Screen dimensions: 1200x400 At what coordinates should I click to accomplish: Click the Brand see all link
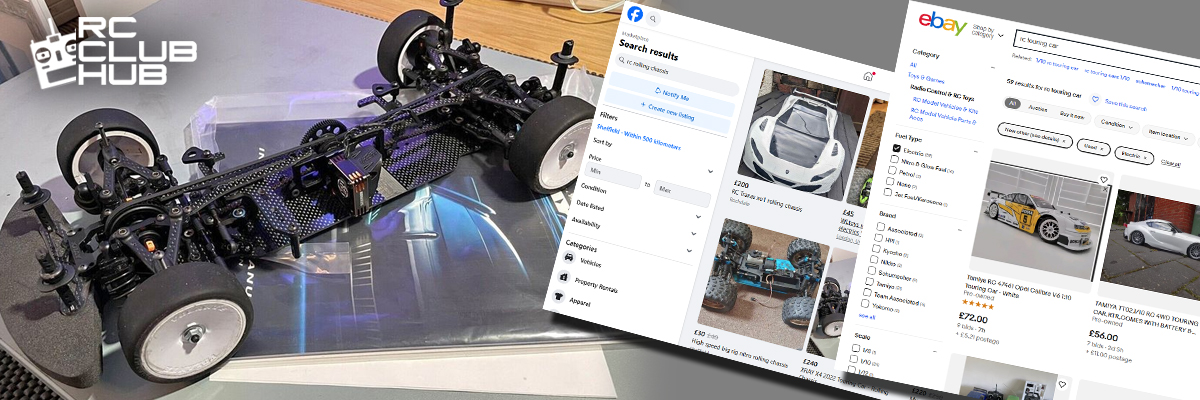[x=866, y=315]
